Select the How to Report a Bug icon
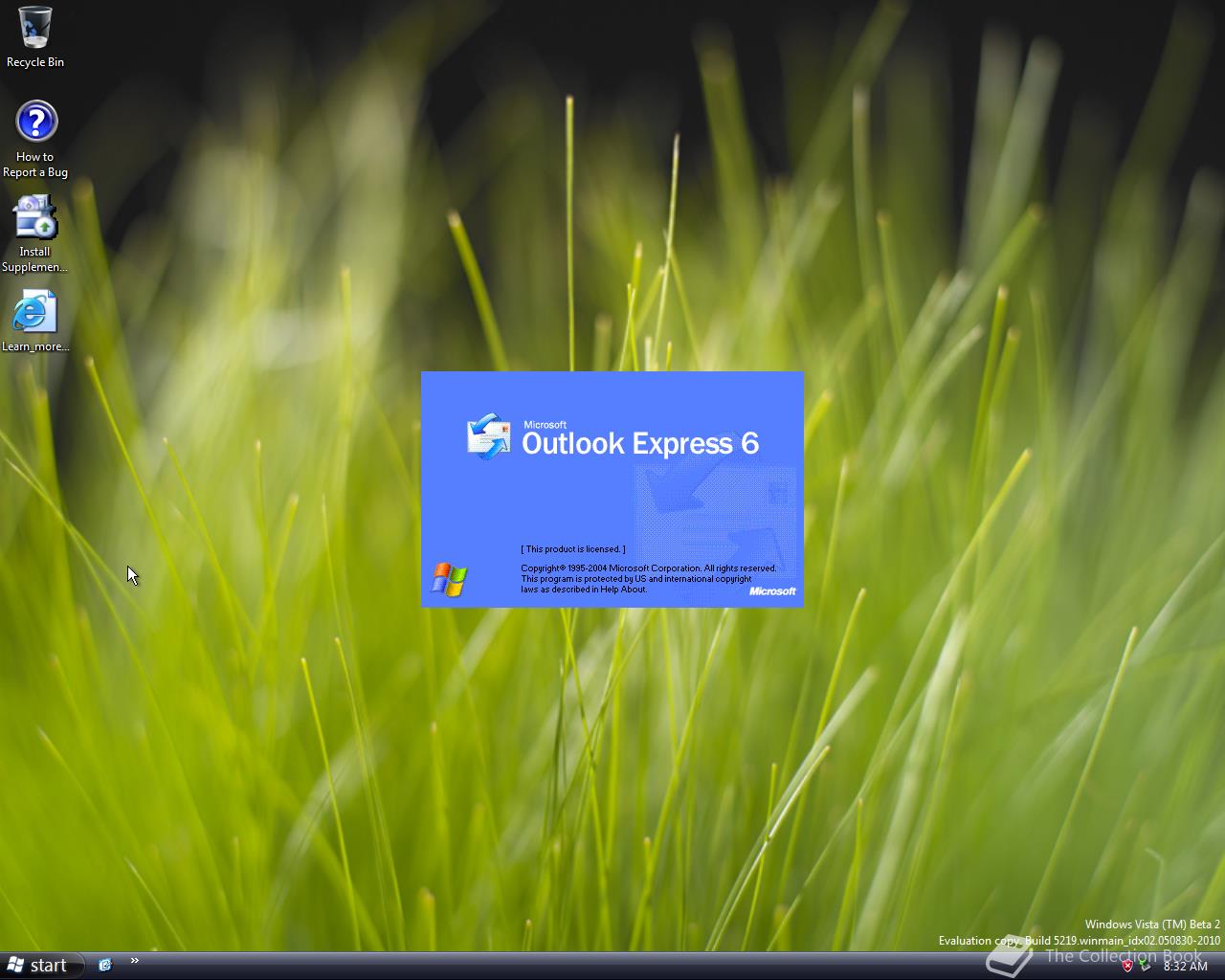Viewport: 1225px width, 980px height. coord(35,140)
